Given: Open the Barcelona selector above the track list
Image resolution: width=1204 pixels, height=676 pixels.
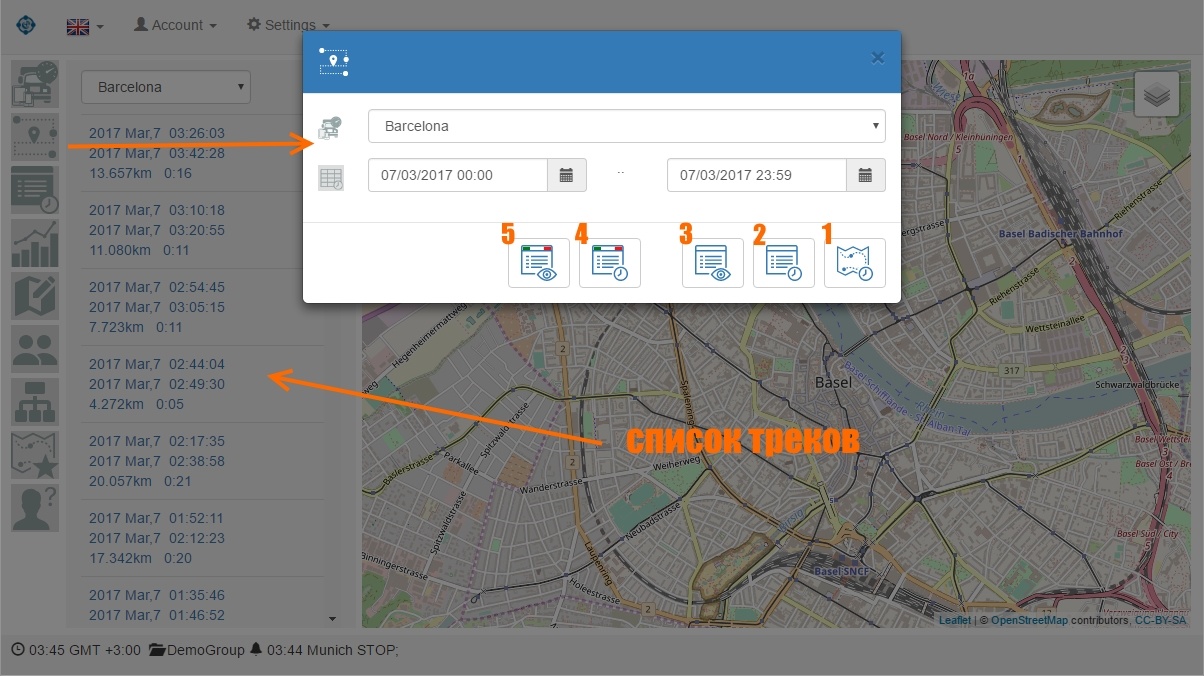Looking at the screenshot, I should click(x=165, y=87).
